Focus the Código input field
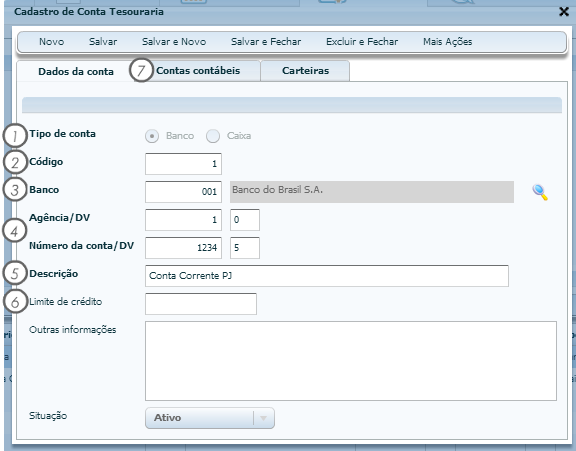The image size is (576, 451). 183,164
